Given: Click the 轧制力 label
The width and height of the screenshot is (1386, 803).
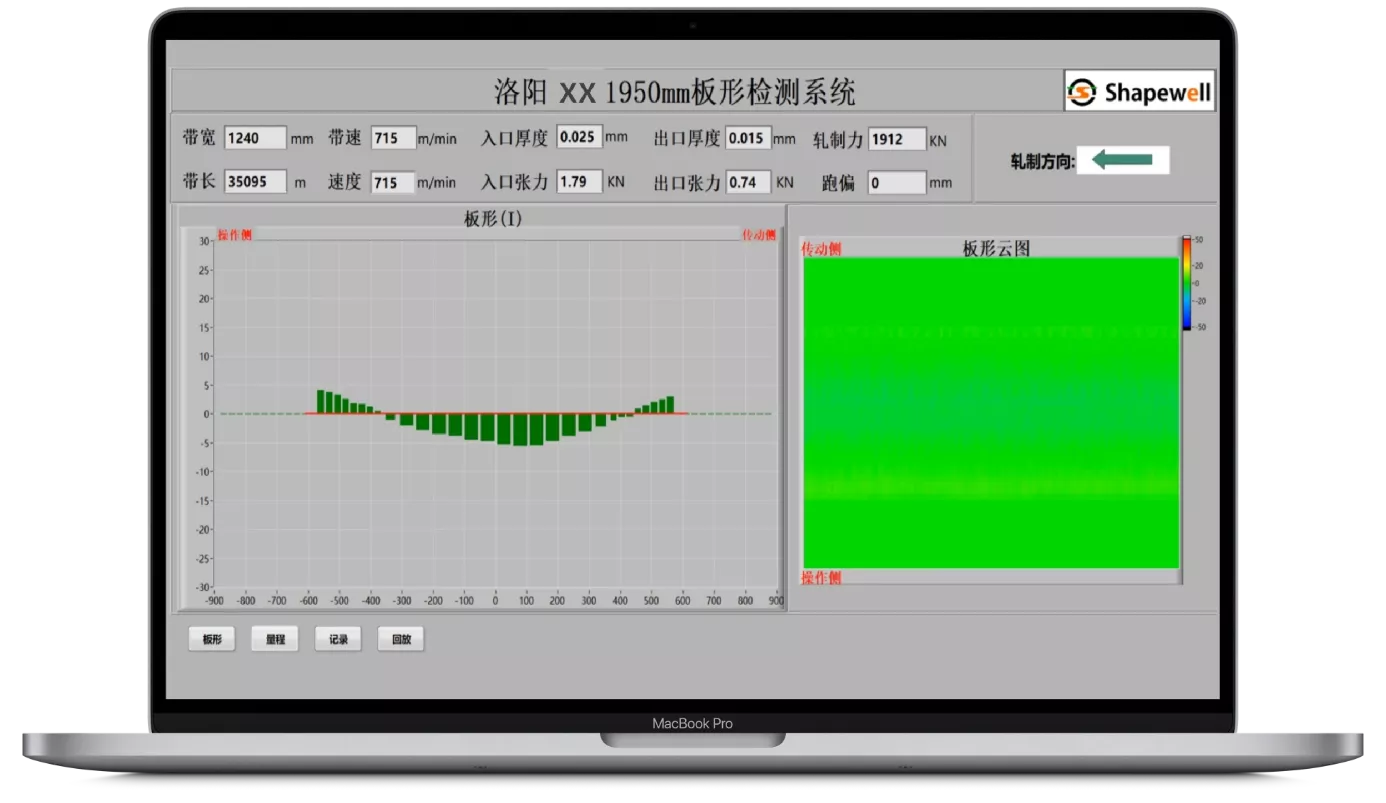Looking at the screenshot, I should tap(838, 139).
